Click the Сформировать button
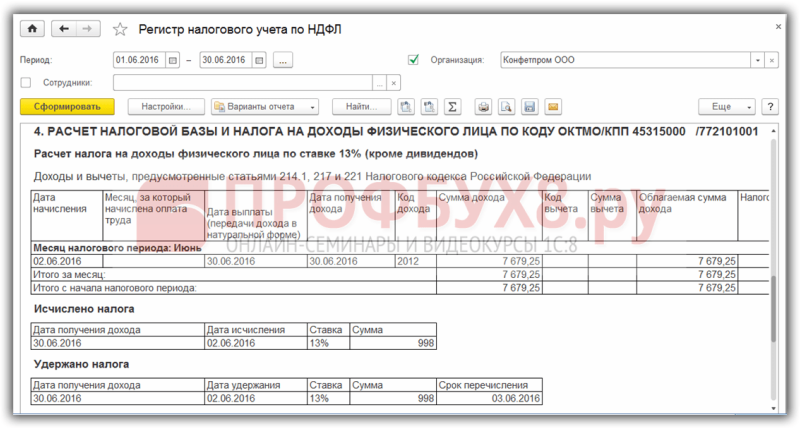Image resolution: width=800 pixels, height=429 pixels. (67, 107)
